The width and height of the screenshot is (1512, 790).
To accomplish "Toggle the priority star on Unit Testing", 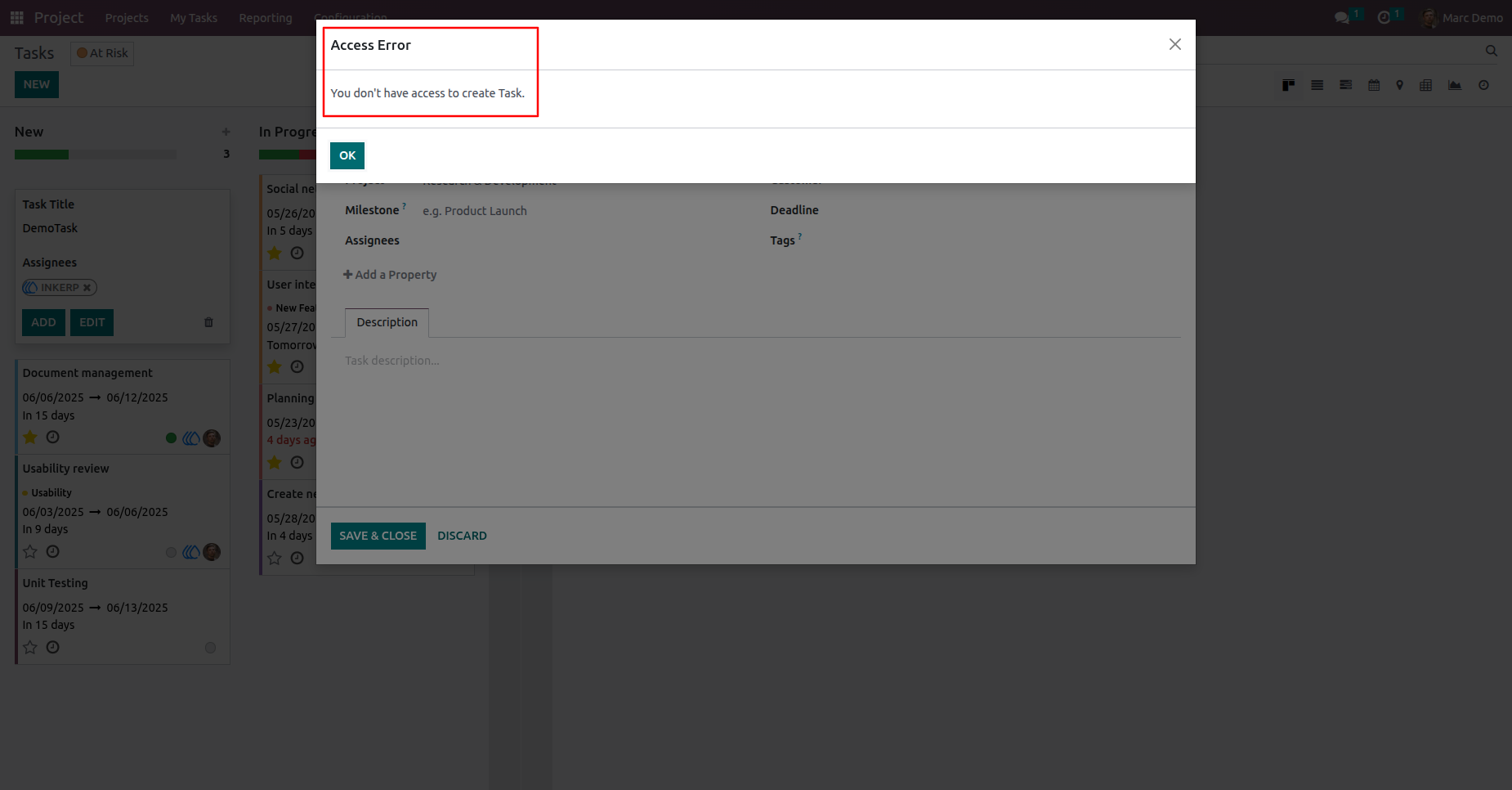I will [30, 648].
